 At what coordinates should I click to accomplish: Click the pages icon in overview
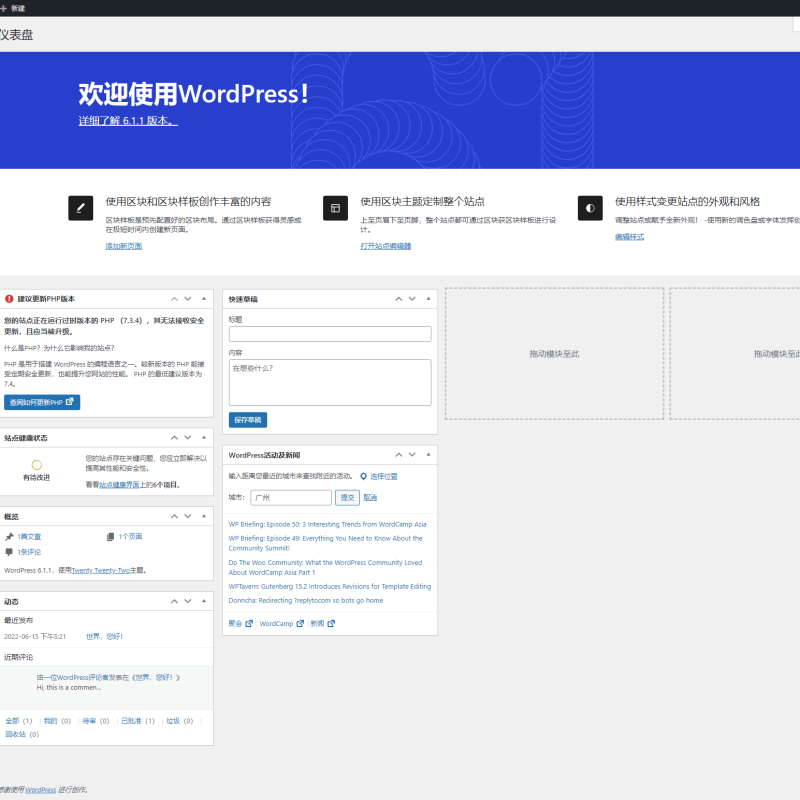(x=110, y=537)
